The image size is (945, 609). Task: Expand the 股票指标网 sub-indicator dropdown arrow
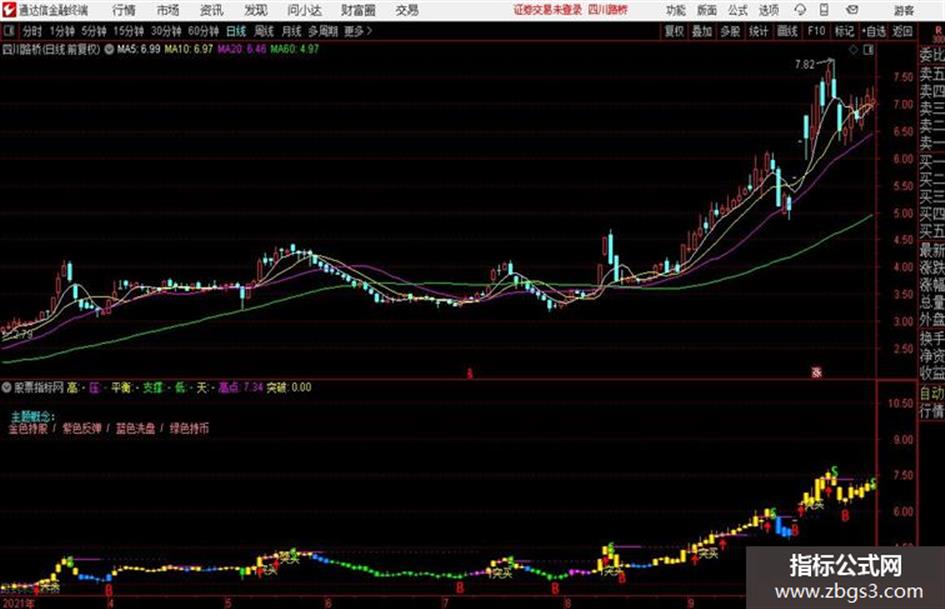[7, 387]
